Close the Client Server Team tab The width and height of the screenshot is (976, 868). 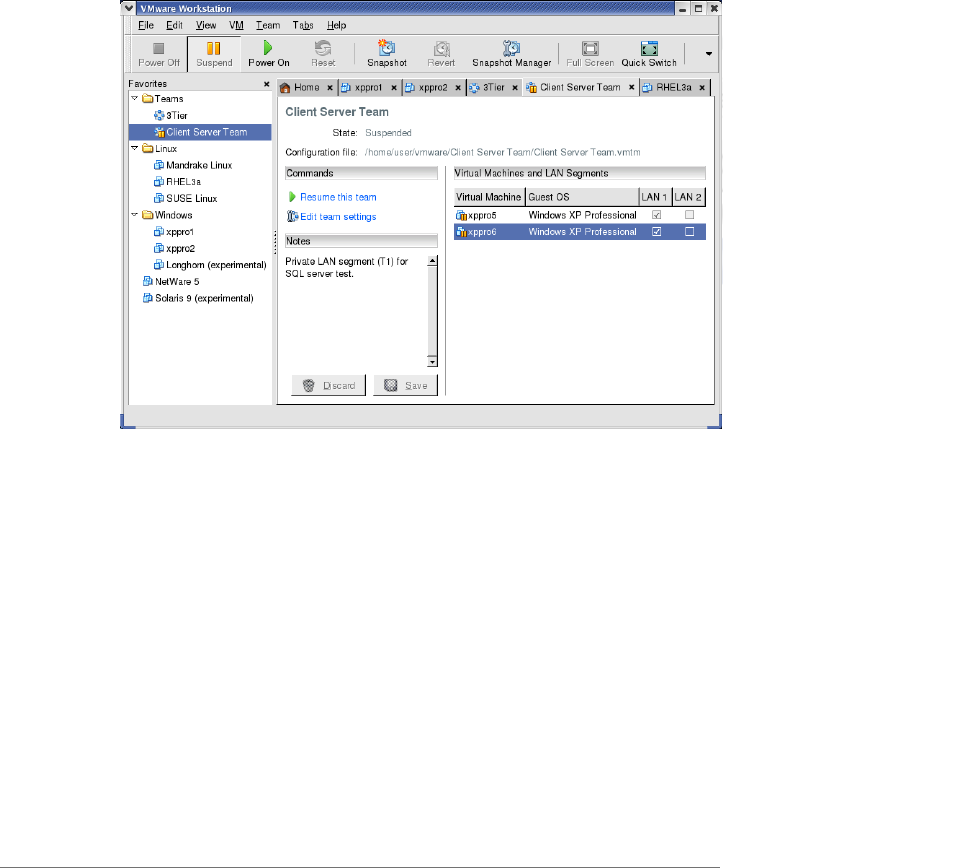pos(631,87)
